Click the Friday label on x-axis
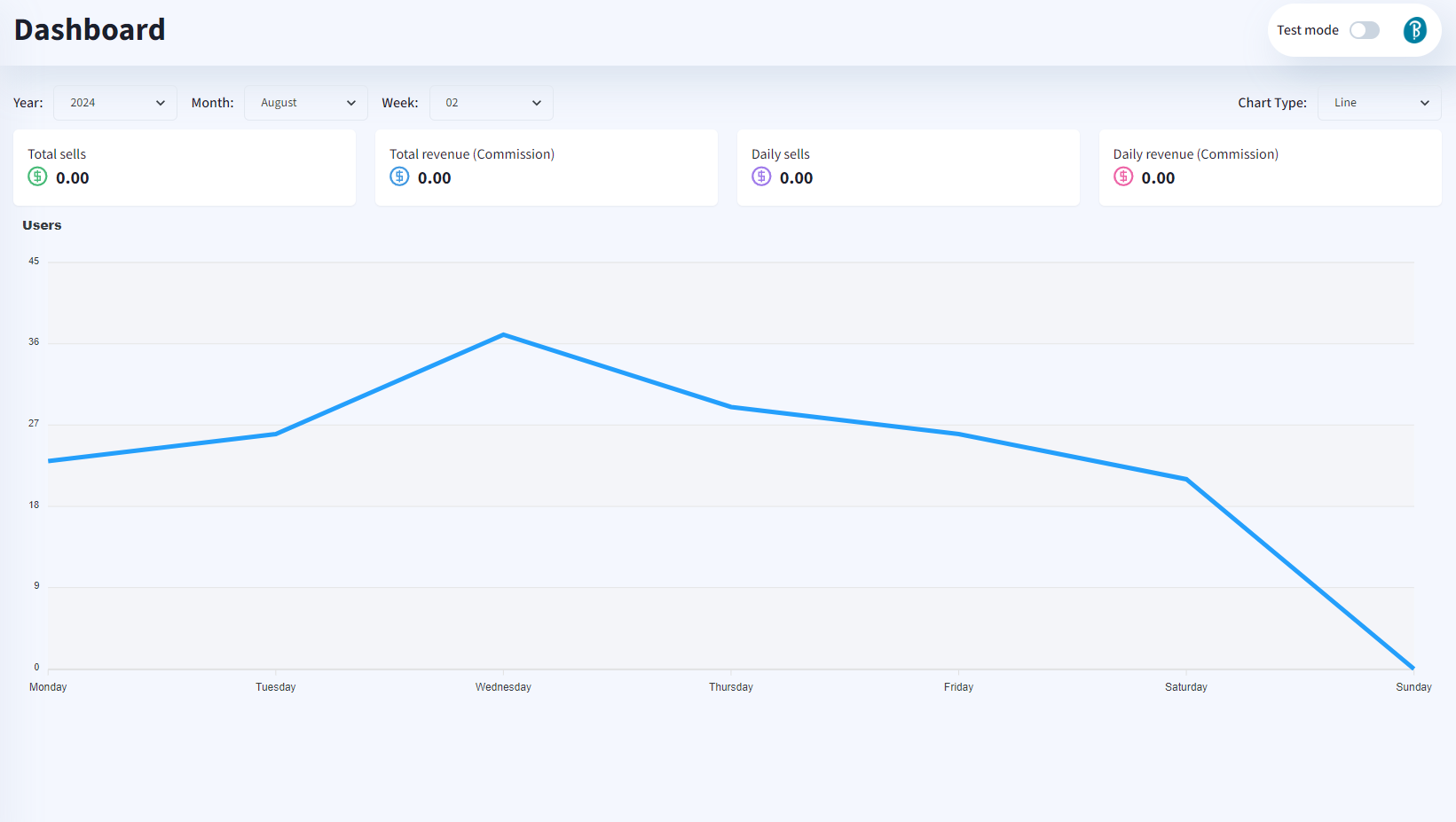 [x=958, y=687]
